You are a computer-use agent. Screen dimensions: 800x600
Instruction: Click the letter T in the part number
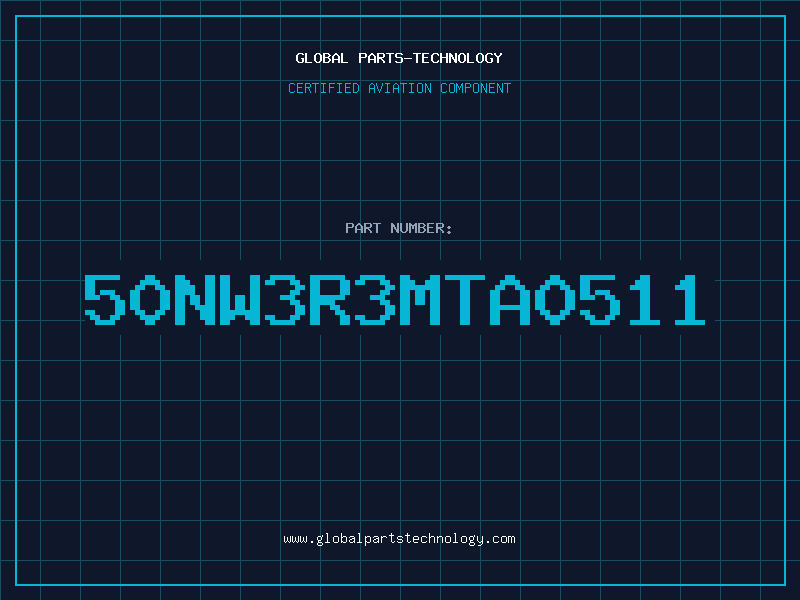[x=464, y=299]
